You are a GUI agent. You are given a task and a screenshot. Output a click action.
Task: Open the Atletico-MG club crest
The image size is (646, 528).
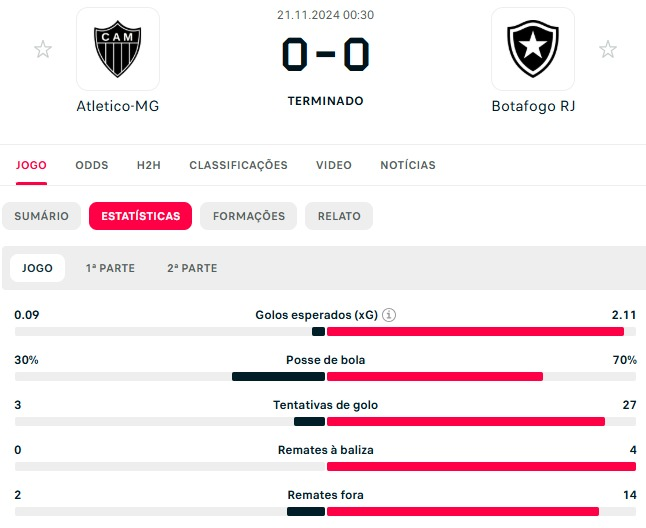coord(118,49)
